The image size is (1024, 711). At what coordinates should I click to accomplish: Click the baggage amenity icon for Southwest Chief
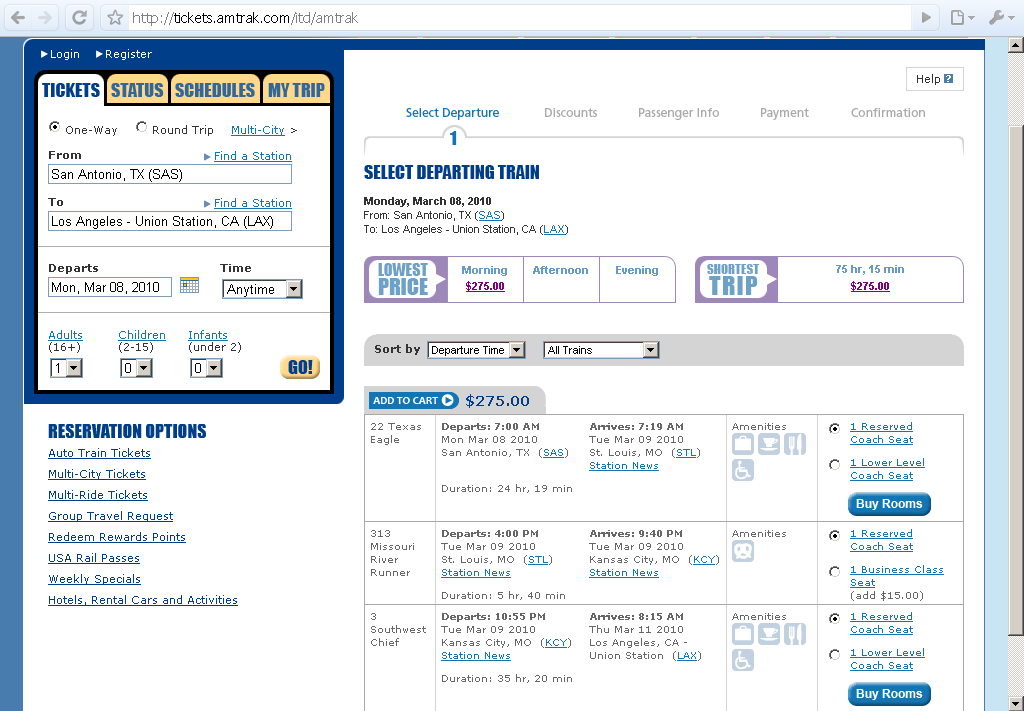(743, 634)
